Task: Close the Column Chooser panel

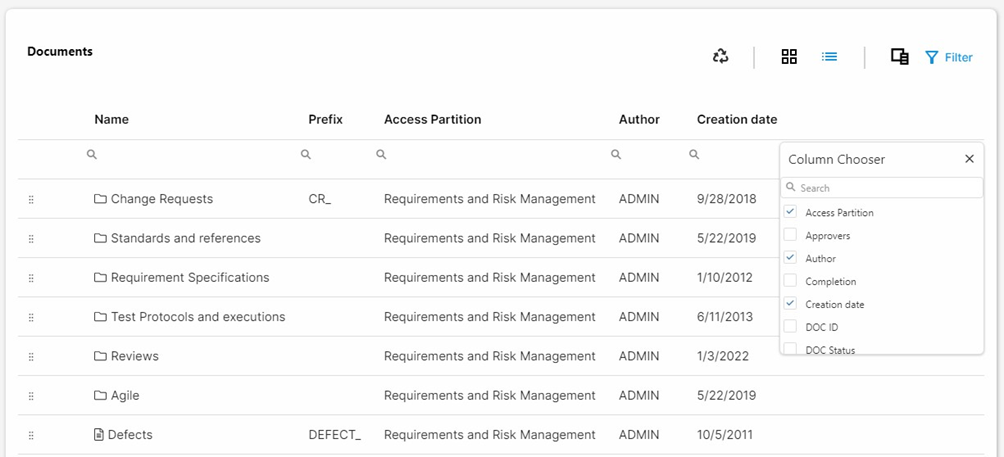Action: 969,159
